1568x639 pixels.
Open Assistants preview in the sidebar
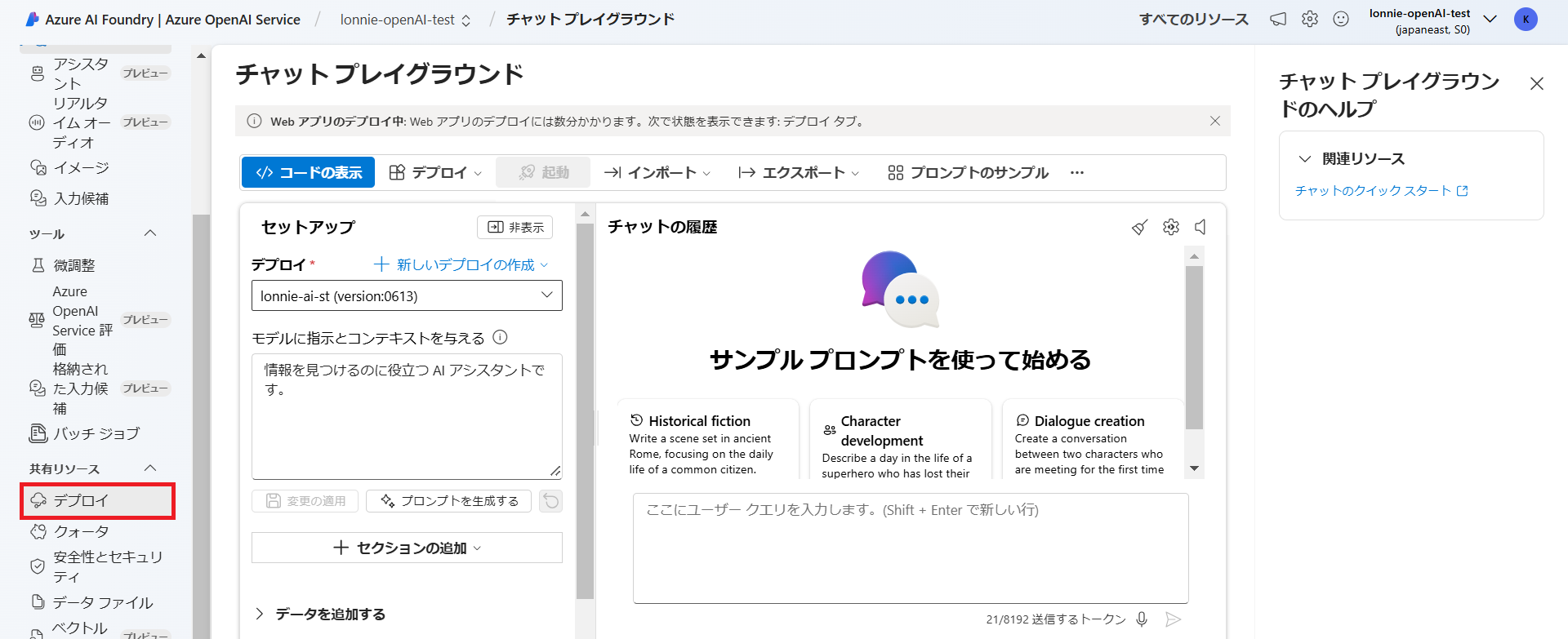[99, 73]
